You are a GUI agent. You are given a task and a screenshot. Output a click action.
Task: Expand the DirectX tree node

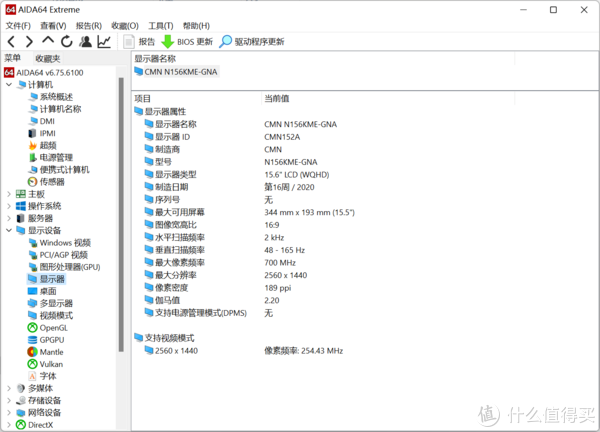[x=9, y=425]
